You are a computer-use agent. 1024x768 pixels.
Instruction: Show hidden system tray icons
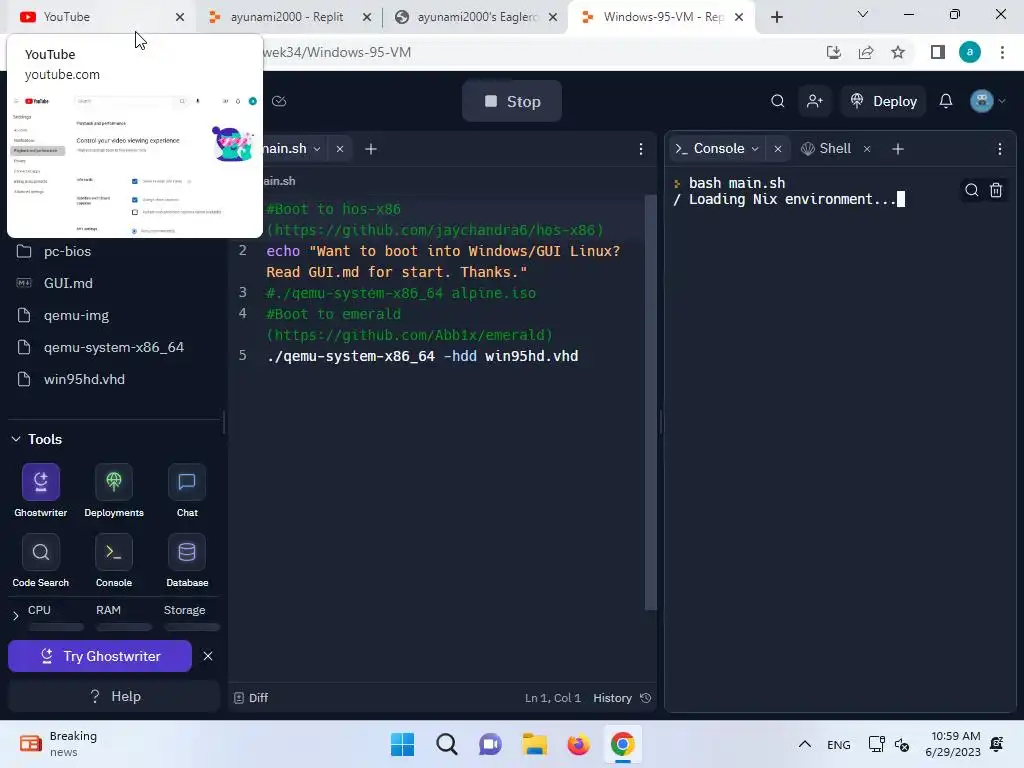[805, 744]
